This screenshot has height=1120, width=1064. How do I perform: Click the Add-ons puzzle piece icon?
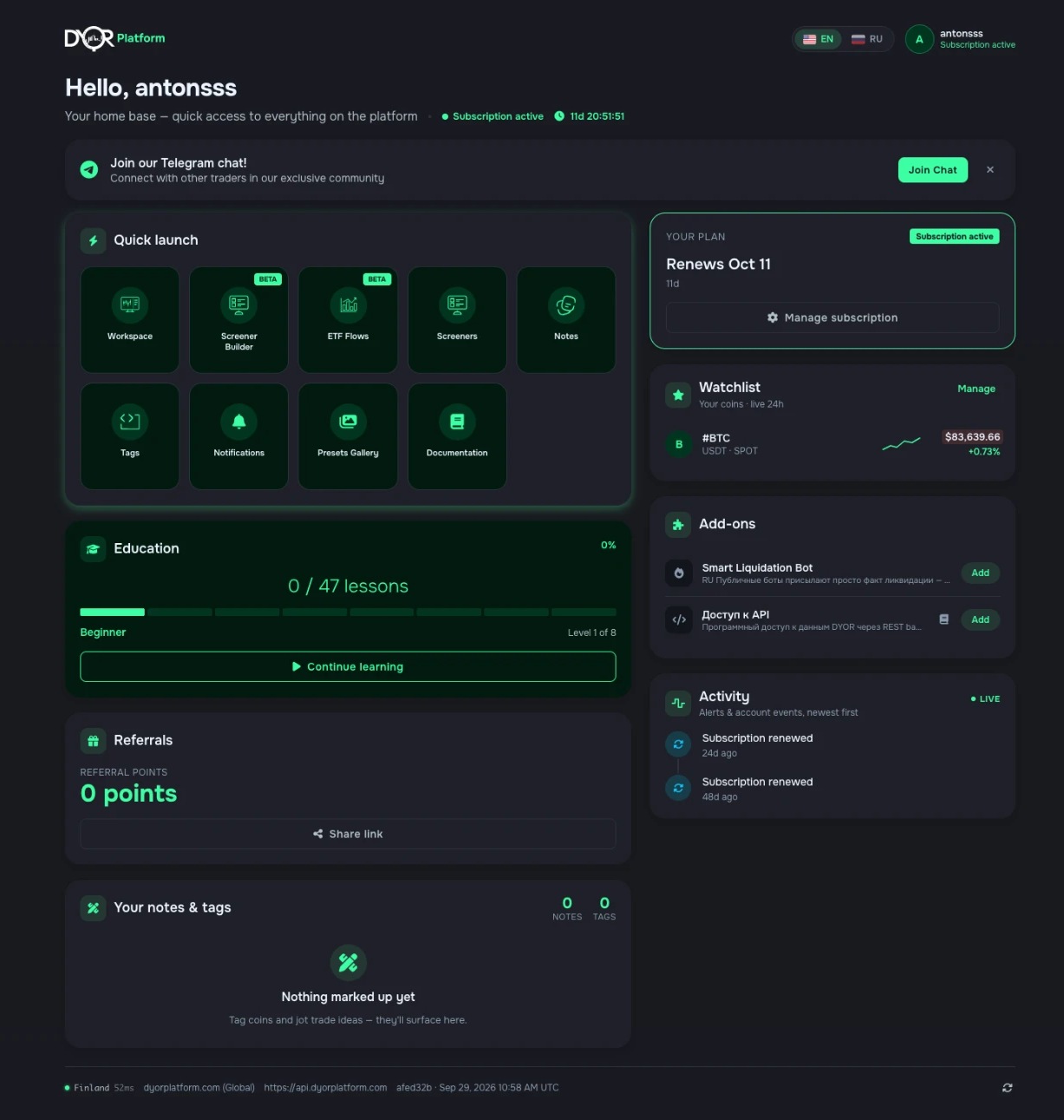pyautogui.click(x=678, y=525)
